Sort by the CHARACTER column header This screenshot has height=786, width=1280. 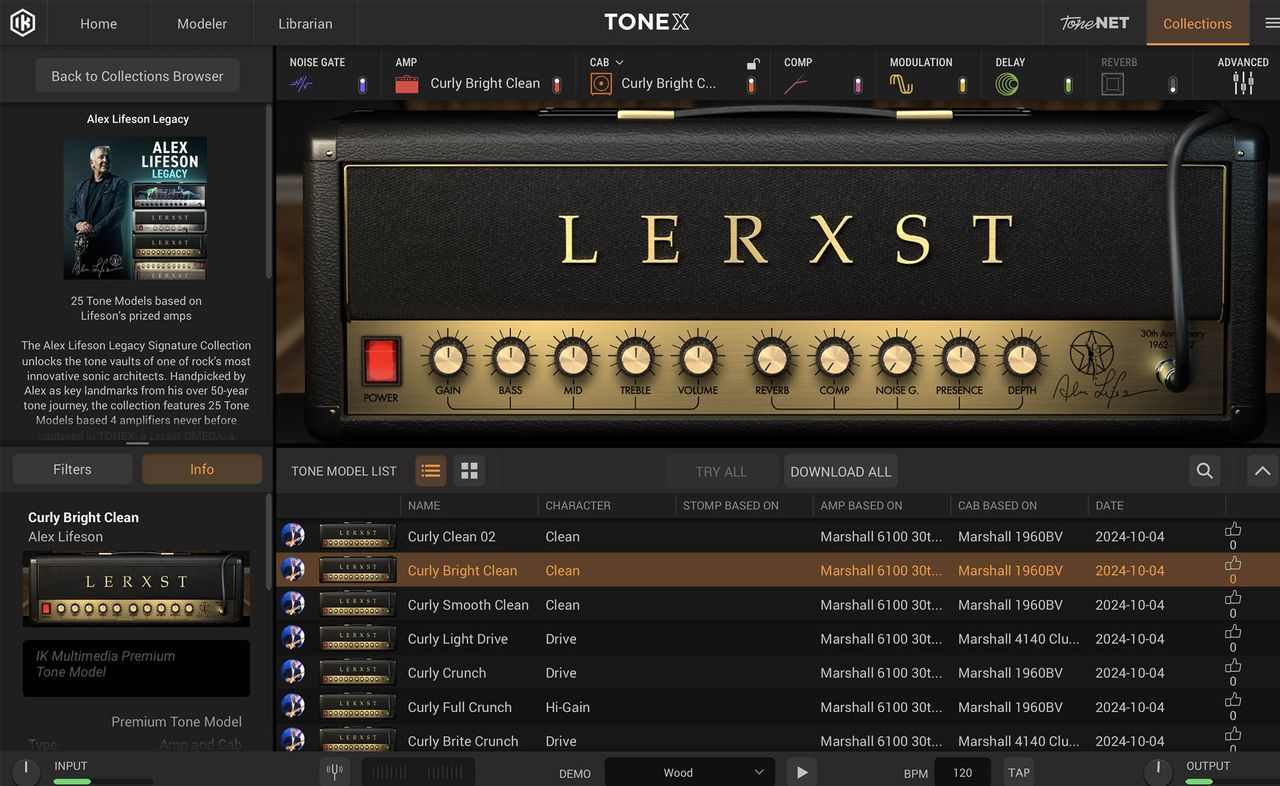coord(578,506)
